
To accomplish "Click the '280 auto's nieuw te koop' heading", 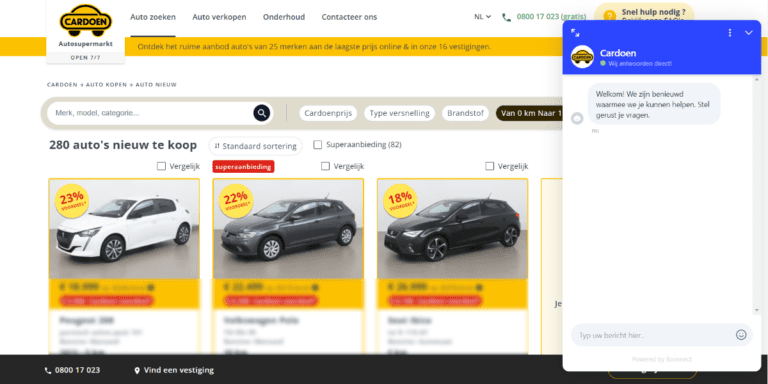I will (x=123, y=145).
